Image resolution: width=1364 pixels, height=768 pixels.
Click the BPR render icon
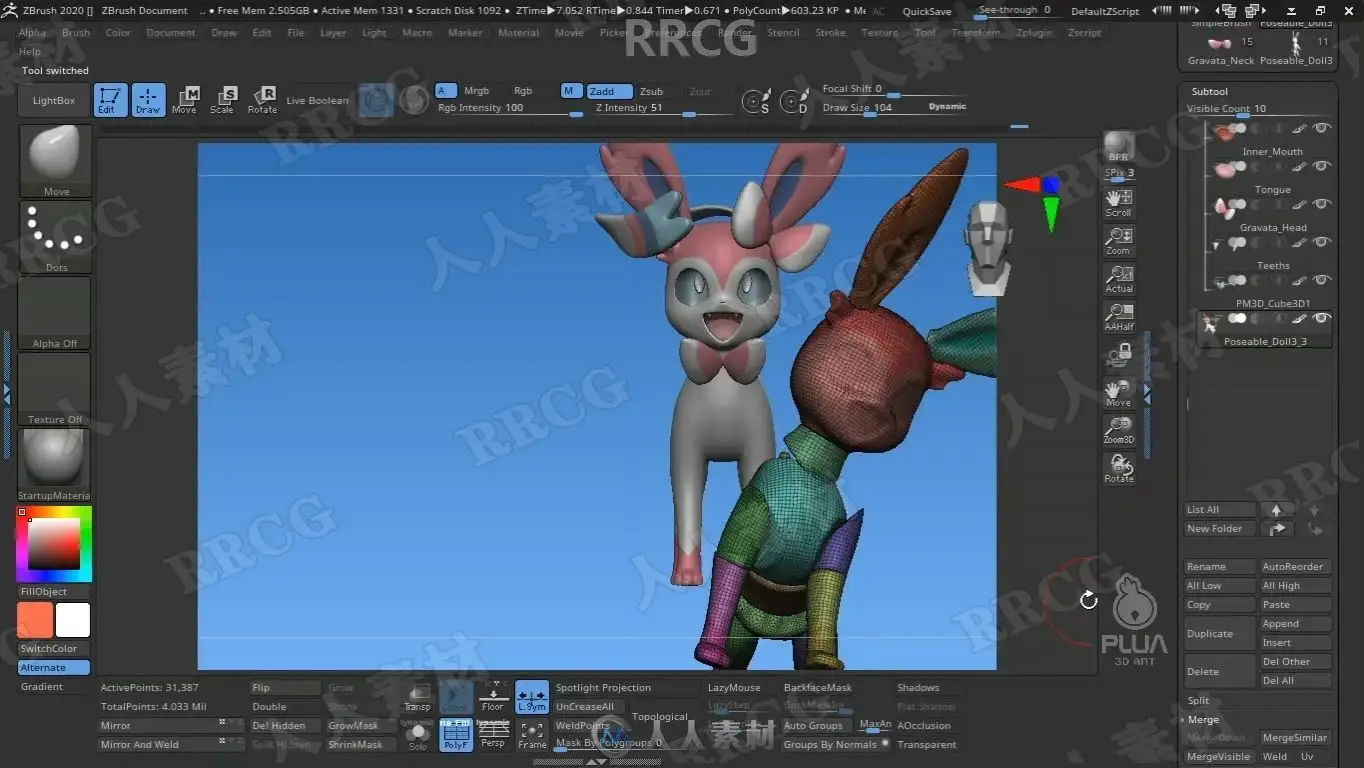click(1119, 148)
